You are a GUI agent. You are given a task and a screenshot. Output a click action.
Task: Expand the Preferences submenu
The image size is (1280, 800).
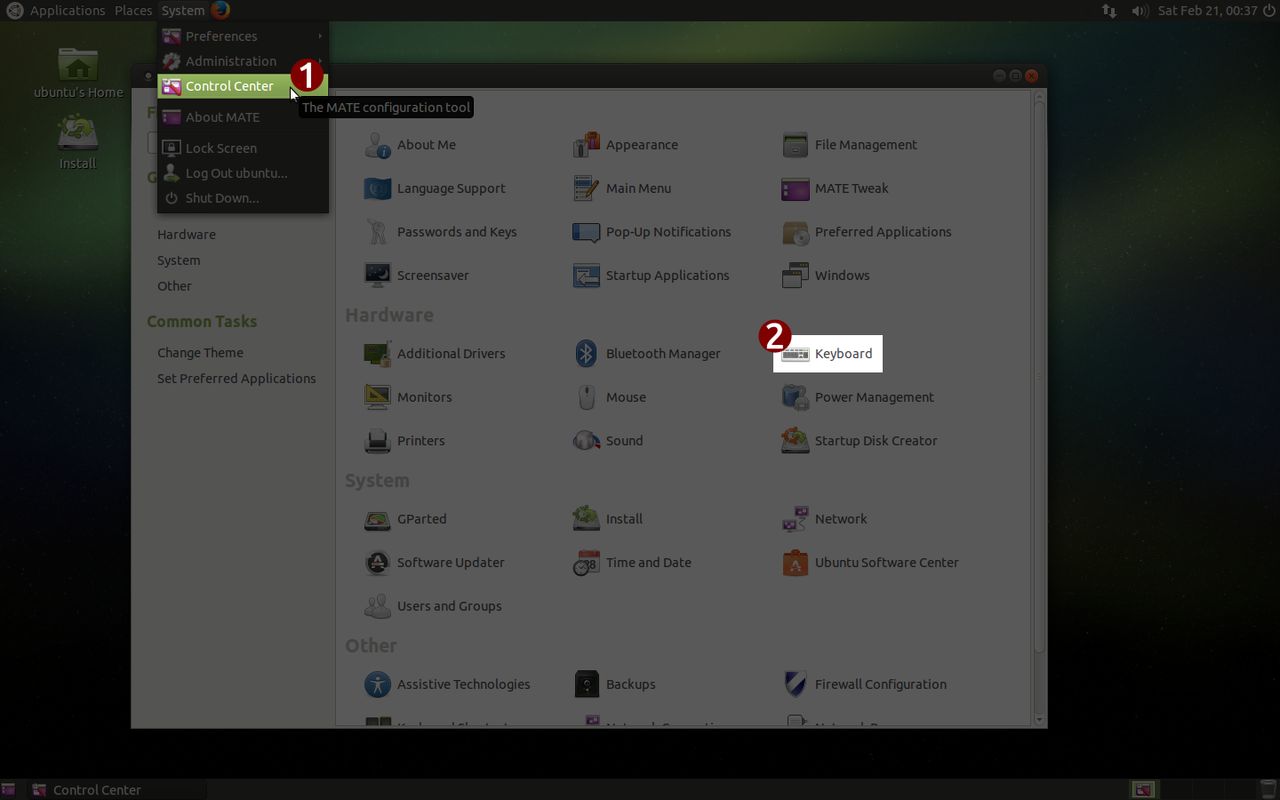[243, 36]
